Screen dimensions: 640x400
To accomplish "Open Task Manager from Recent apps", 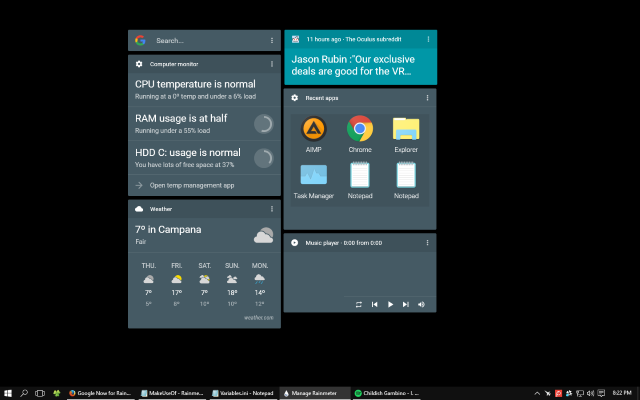I will (x=313, y=181).
